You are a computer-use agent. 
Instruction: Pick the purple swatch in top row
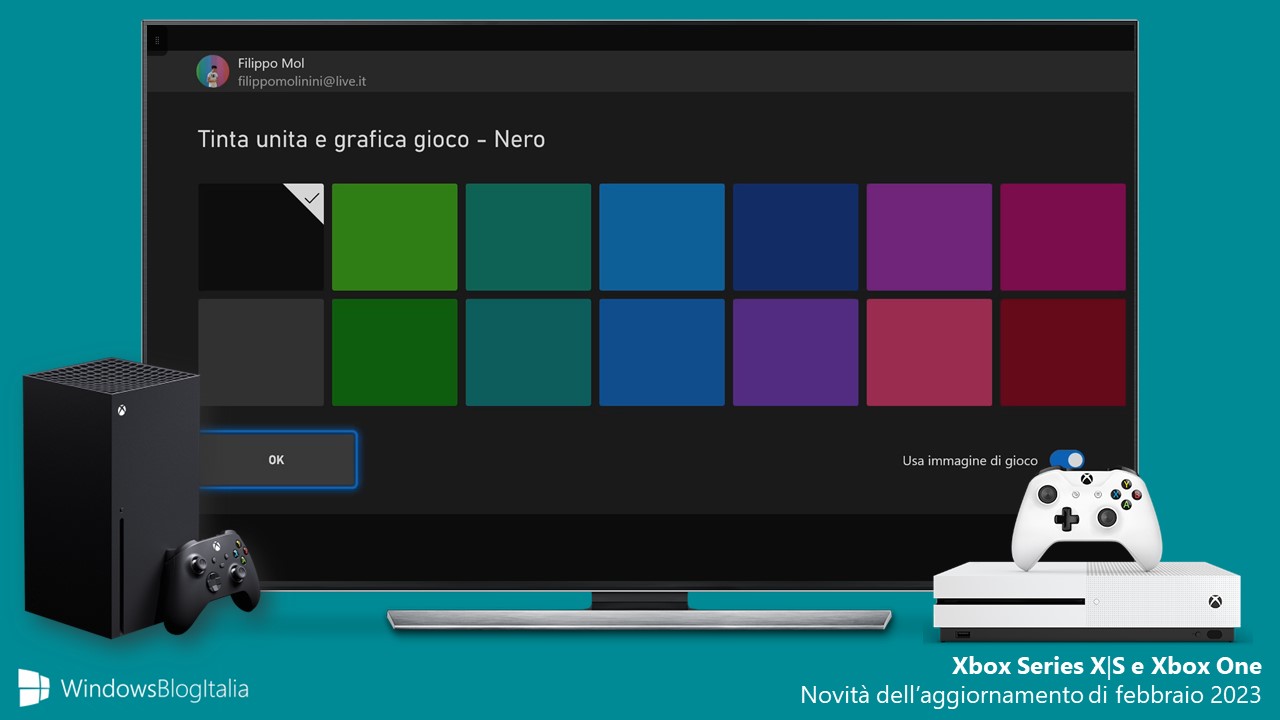[x=929, y=237]
